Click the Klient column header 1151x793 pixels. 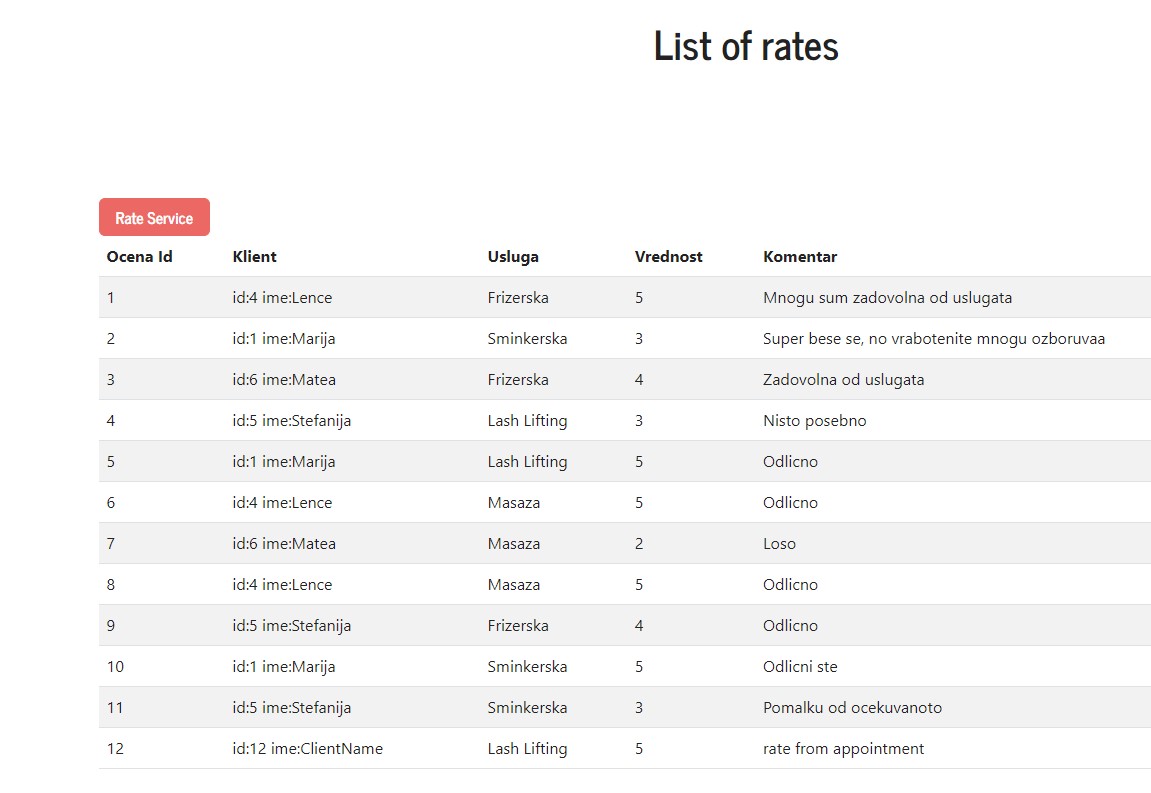(254, 256)
